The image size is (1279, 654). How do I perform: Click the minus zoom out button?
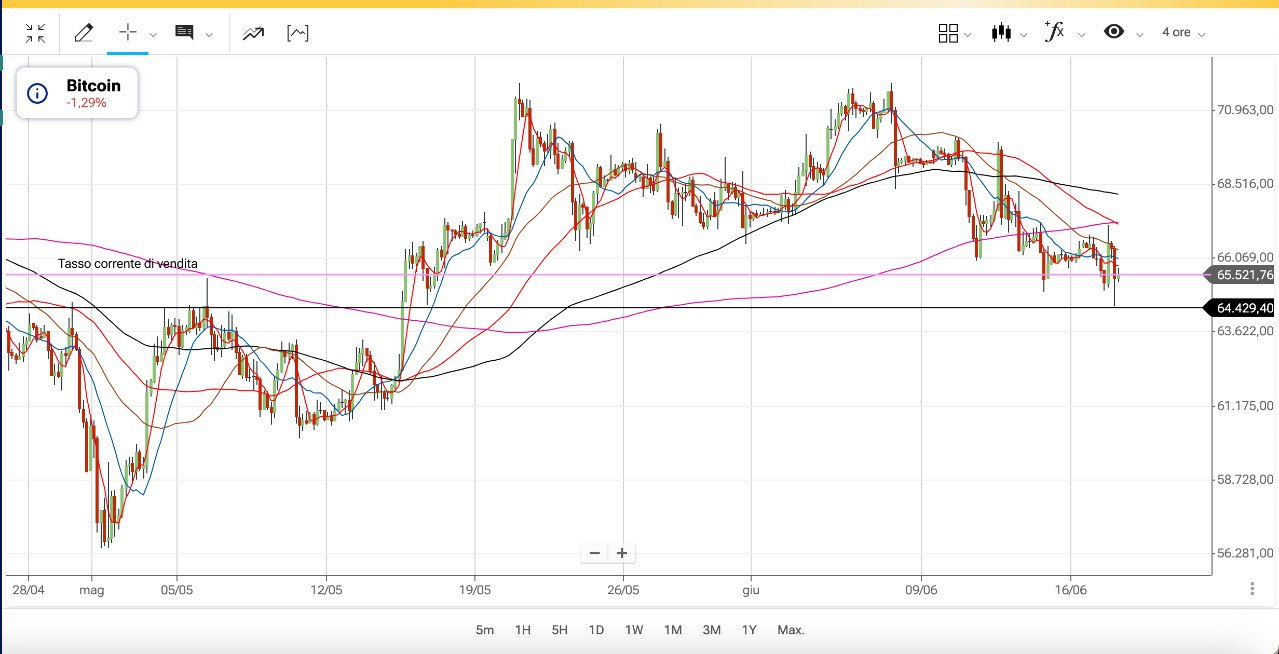pos(595,553)
